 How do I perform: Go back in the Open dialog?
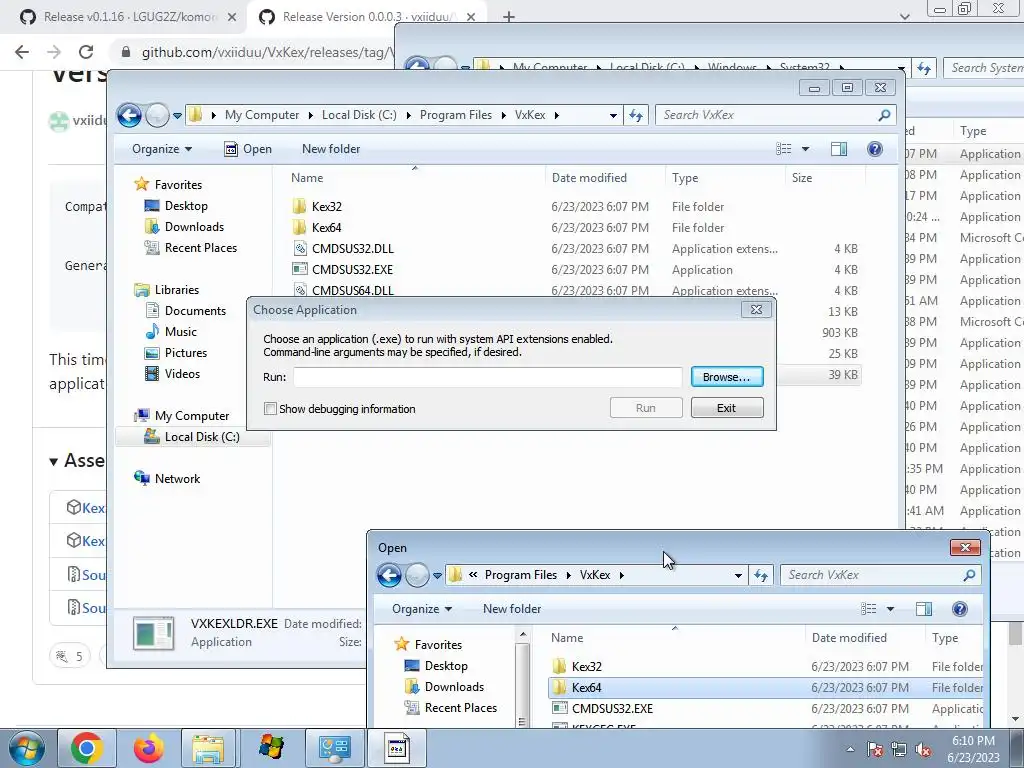click(x=389, y=575)
